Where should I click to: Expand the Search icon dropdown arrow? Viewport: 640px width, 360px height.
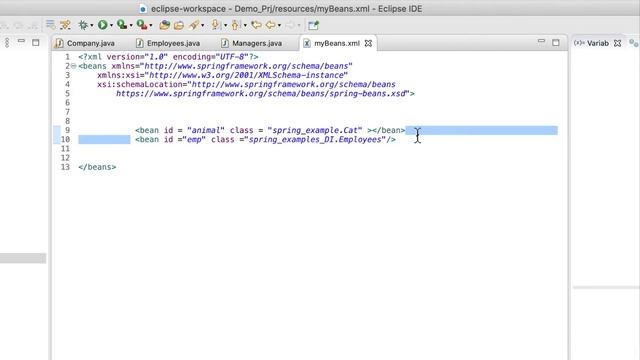coord(202,25)
